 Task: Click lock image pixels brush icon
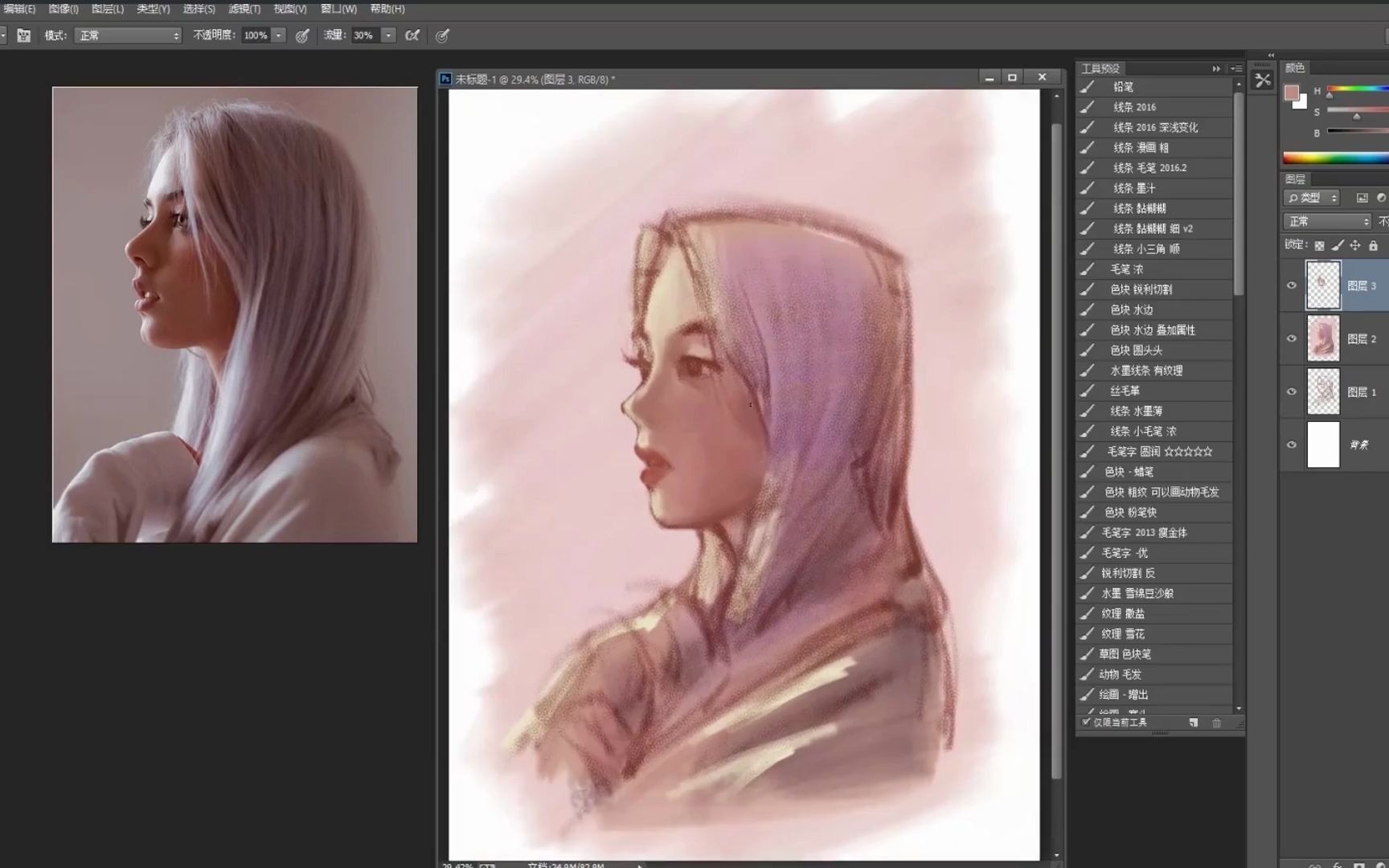coord(1338,245)
